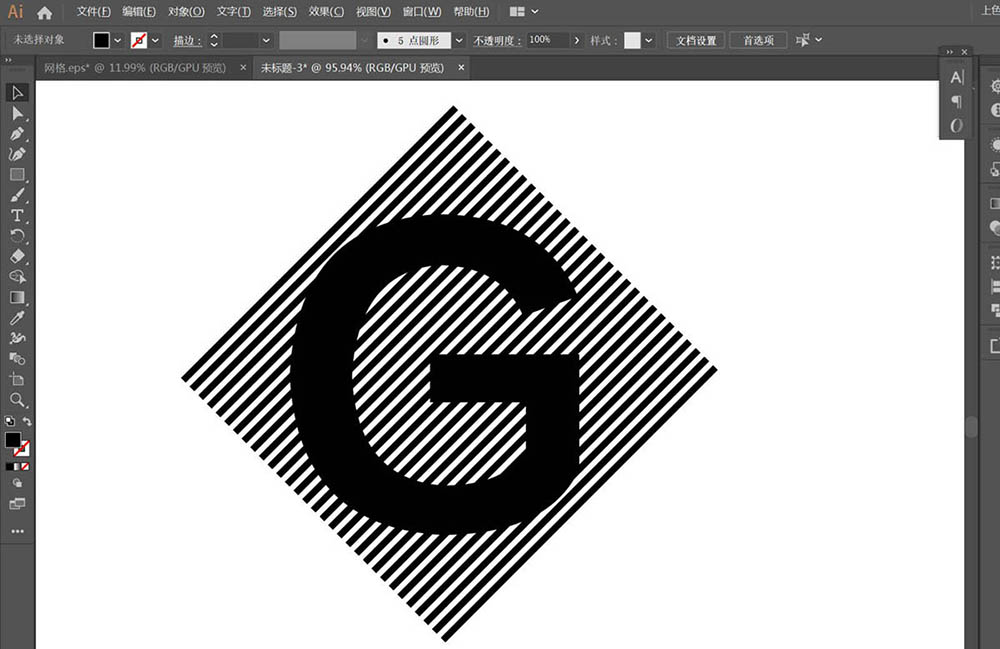Expand the collapsed toolbar double arrows
1000x649 pixels.
[x=8, y=60]
